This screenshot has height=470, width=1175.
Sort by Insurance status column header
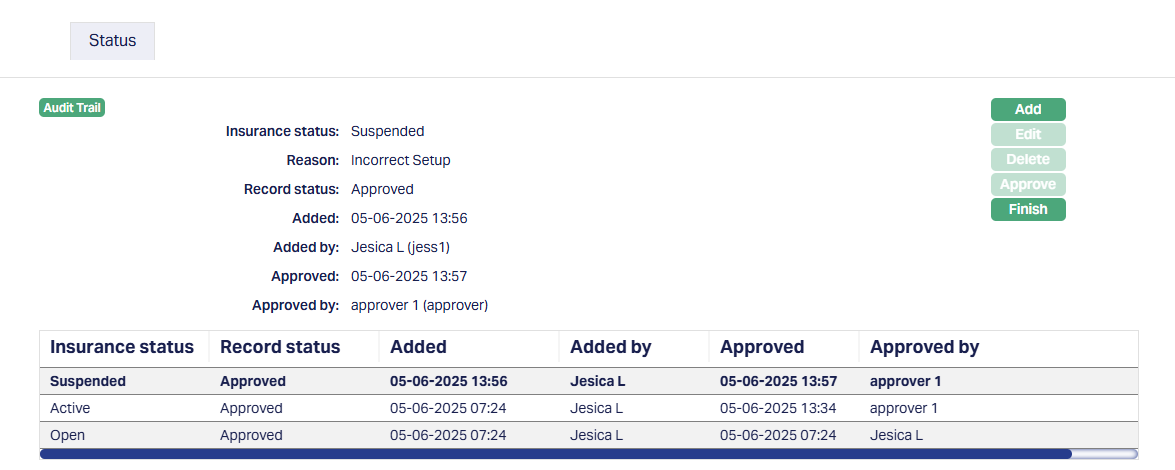pos(122,347)
